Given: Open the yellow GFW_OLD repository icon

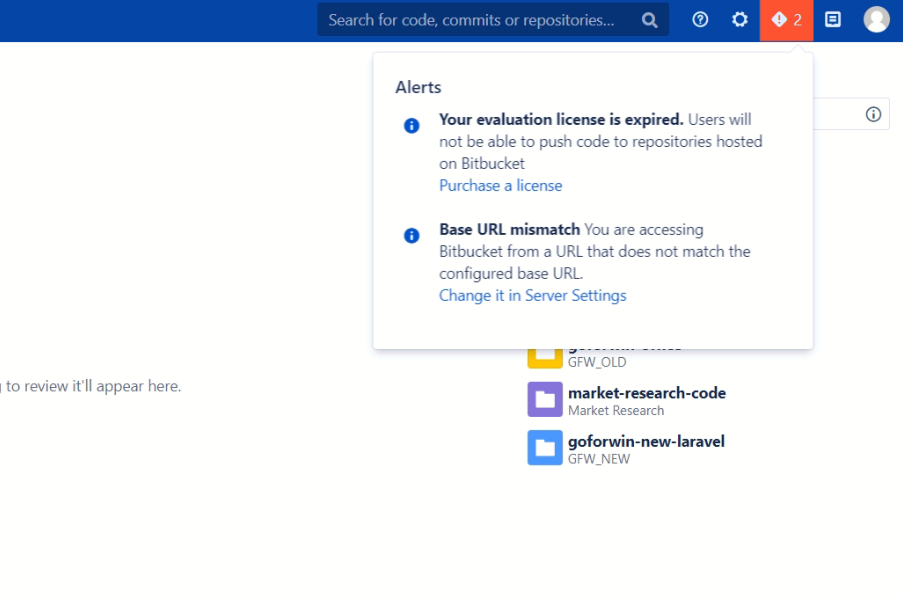Looking at the screenshot, I should tap(545, 358).
